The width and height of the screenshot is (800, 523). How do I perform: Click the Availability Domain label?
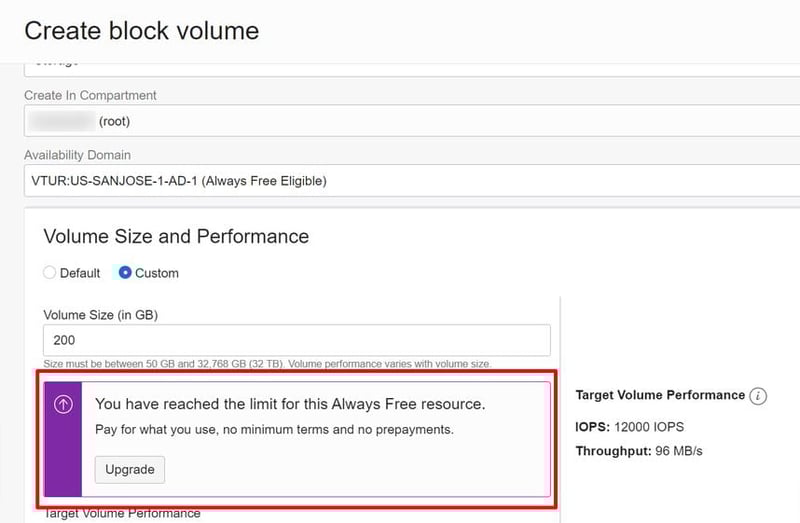click(x=77, y=155)
